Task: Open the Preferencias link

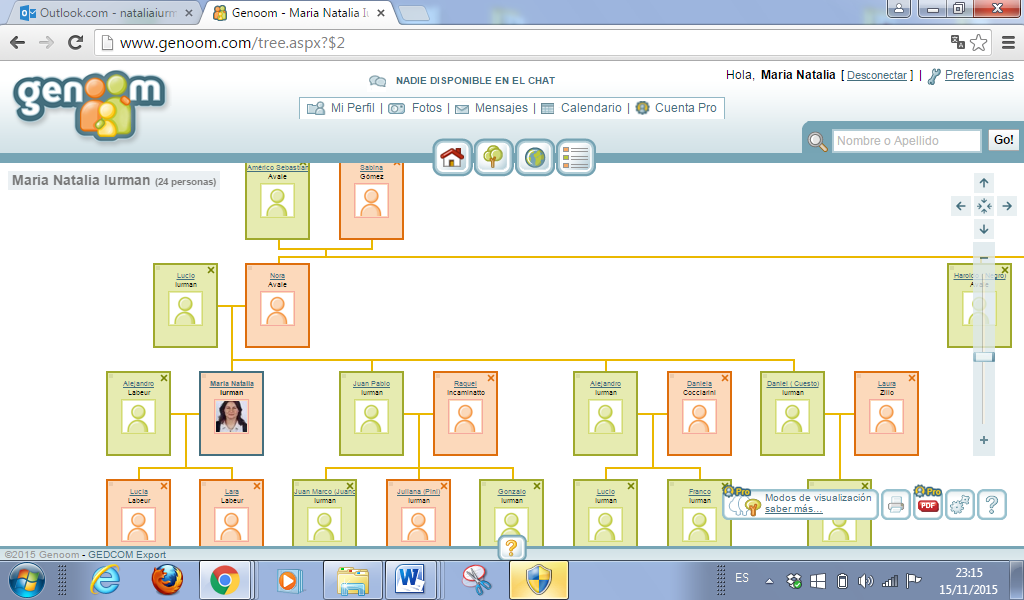Action: point(979,75)
